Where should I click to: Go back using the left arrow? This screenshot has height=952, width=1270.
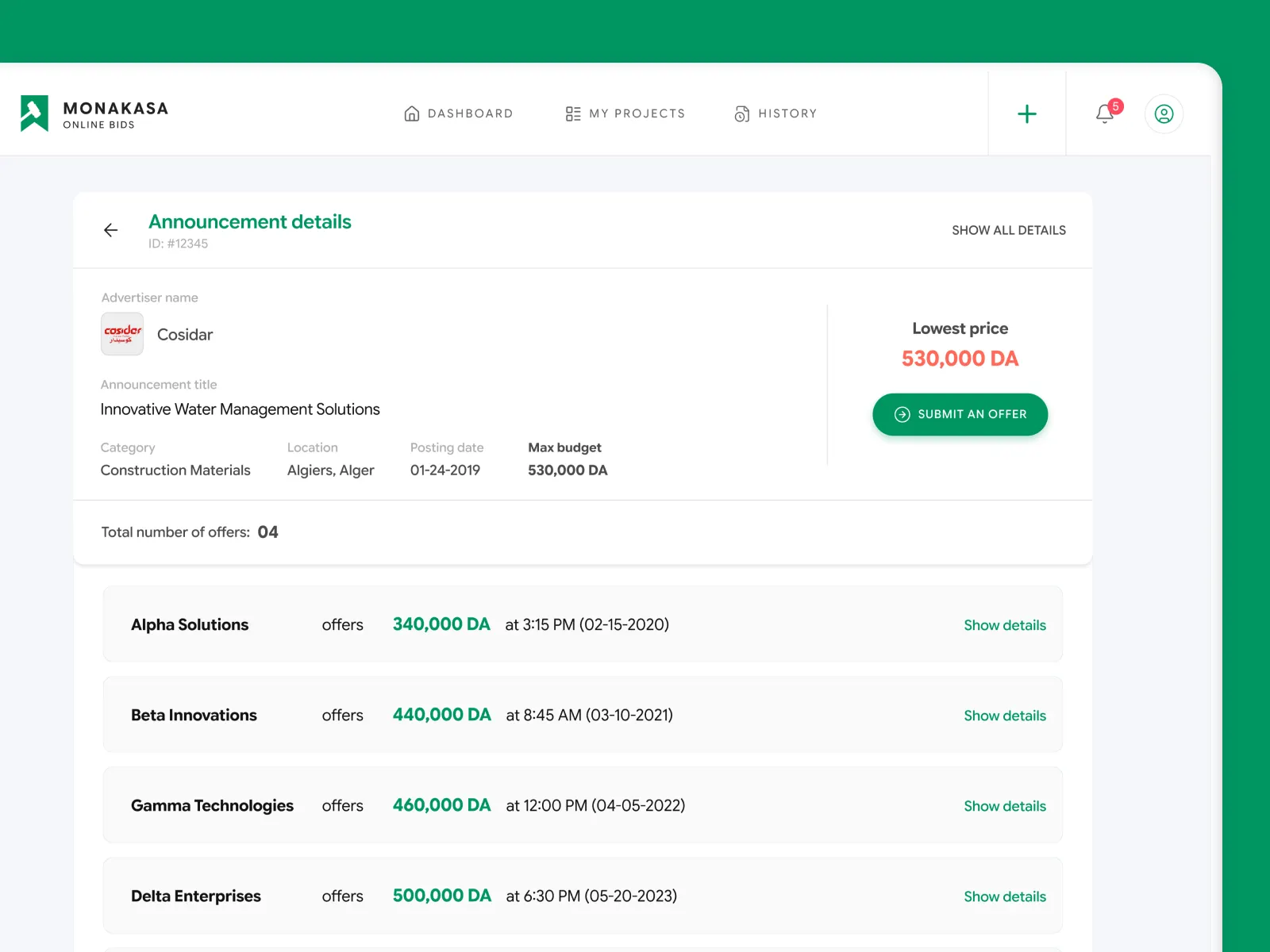click(111, 230)
